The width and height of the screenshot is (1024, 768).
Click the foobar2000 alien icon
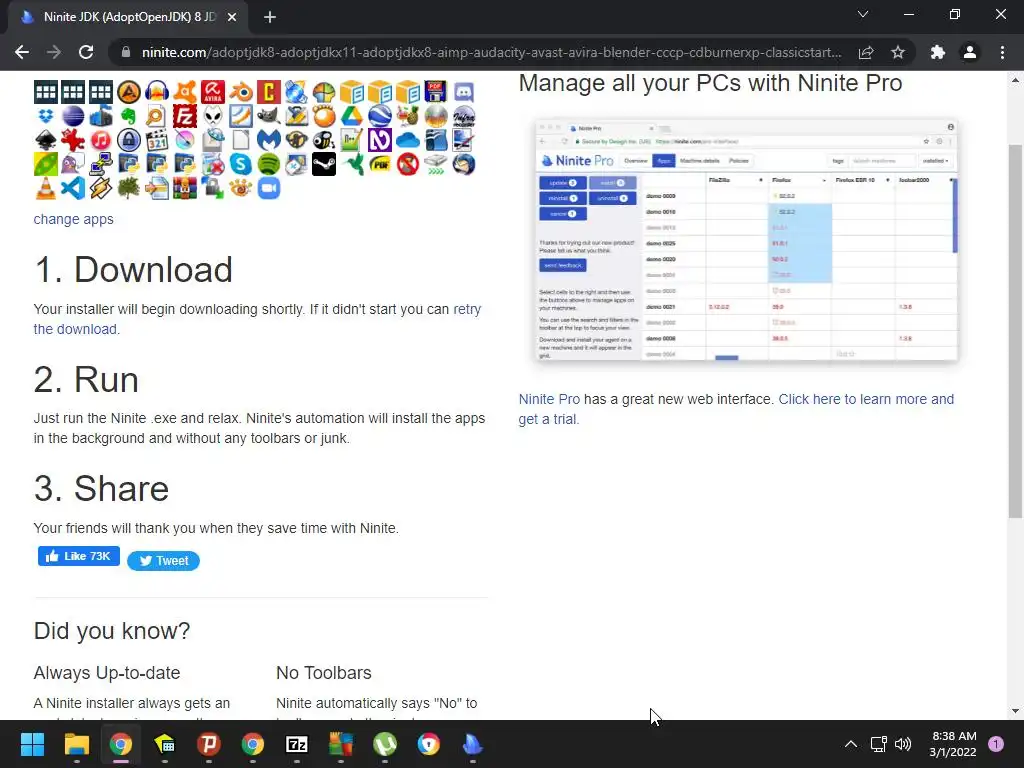[x=213, y=116]
